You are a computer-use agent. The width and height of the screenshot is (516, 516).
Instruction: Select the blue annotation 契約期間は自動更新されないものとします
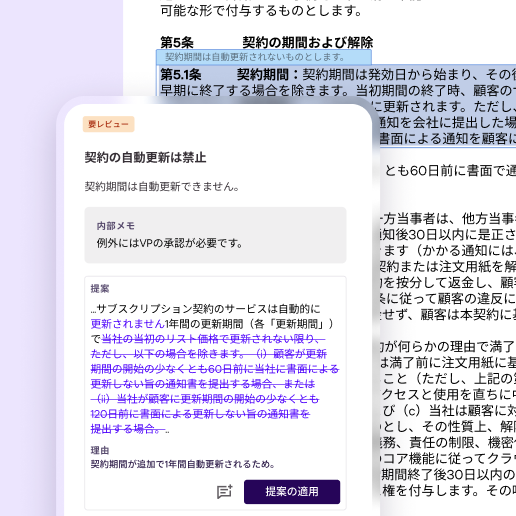tap(264, 57)
